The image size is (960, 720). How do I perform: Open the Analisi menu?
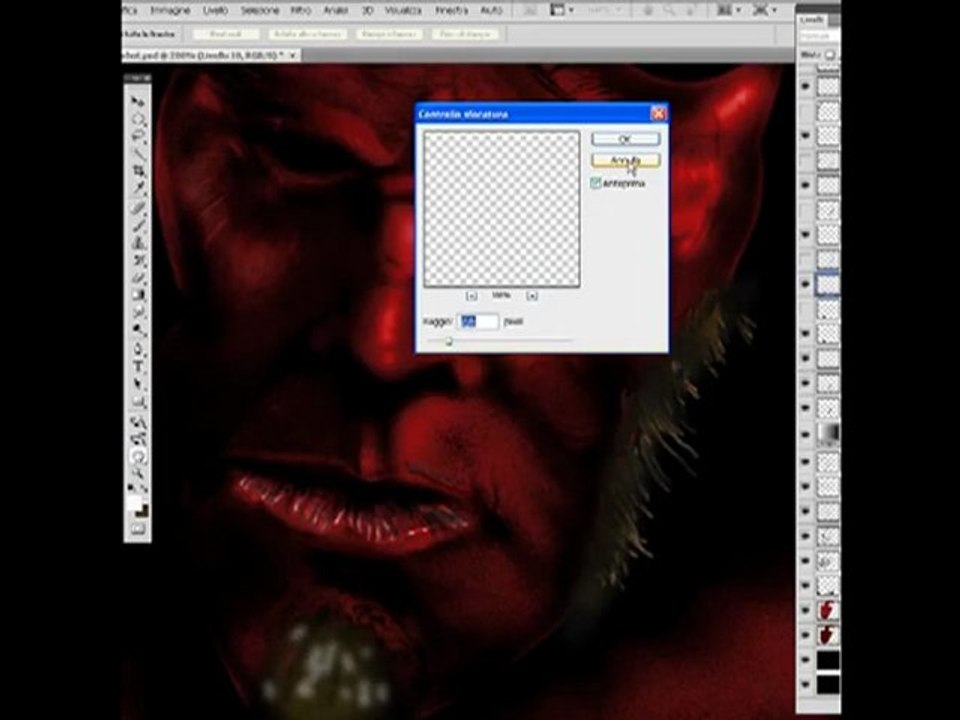(x=336, y=10)
